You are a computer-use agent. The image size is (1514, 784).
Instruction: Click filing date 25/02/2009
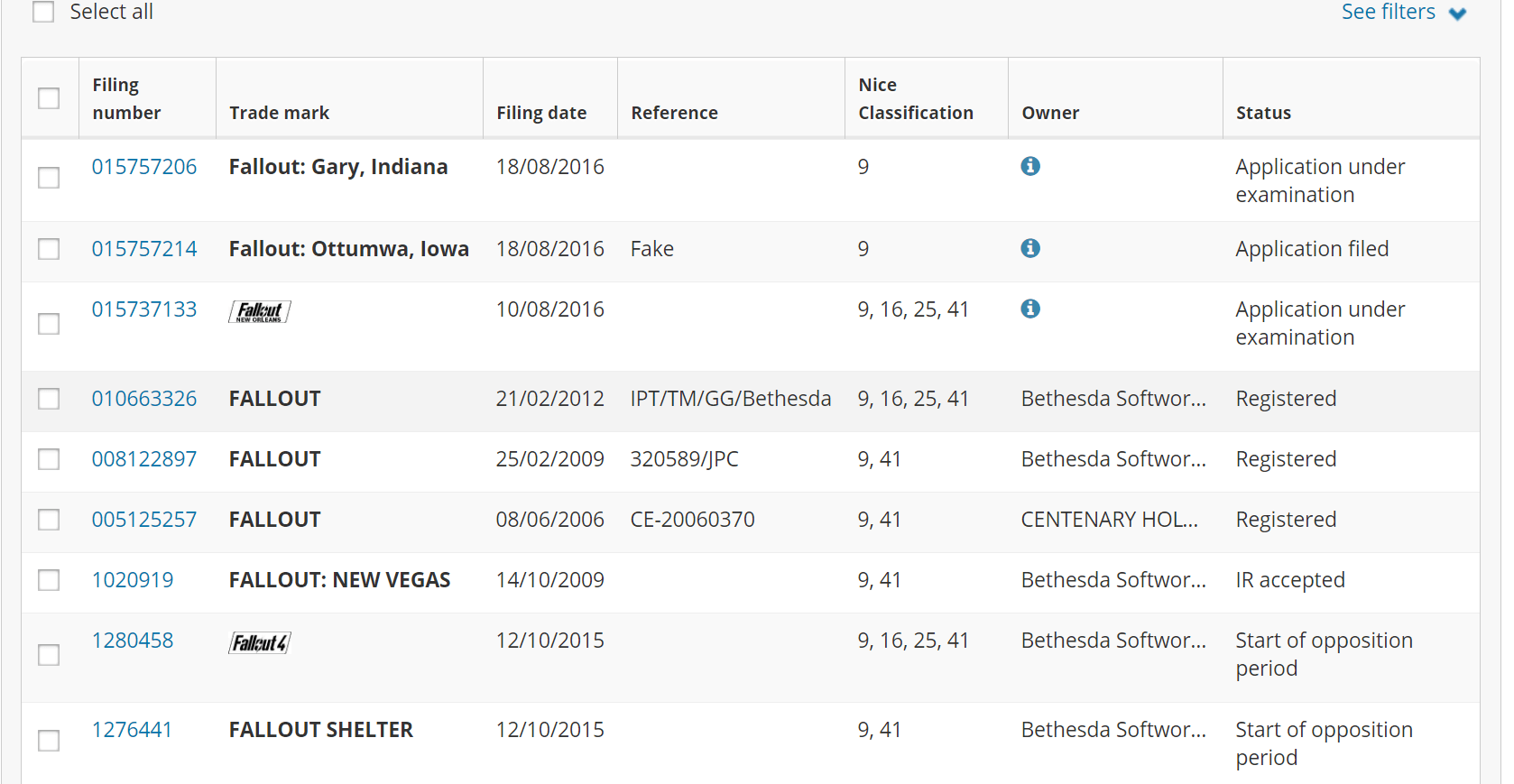pos(550,459)
